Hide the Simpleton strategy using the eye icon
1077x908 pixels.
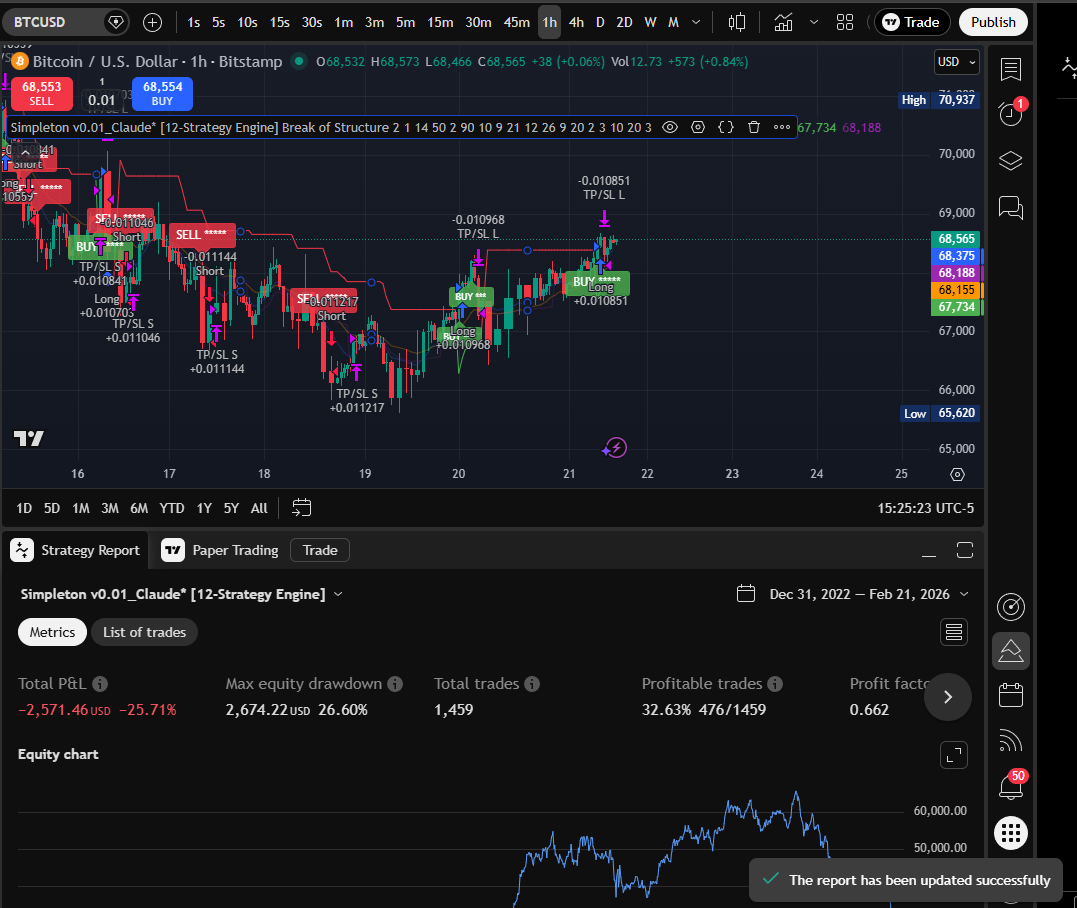point(669,127)
